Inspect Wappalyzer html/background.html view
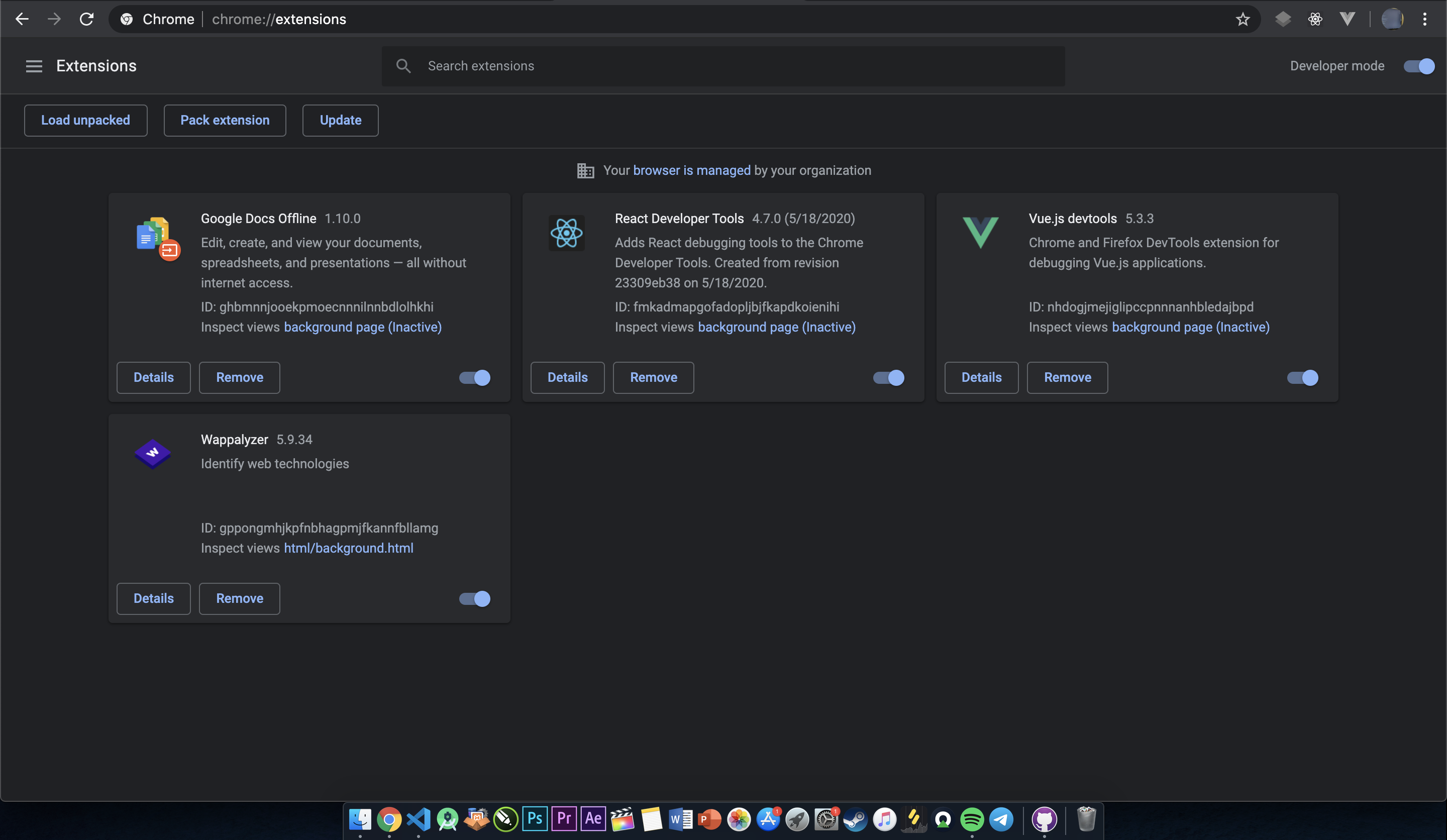 point(349,548)
